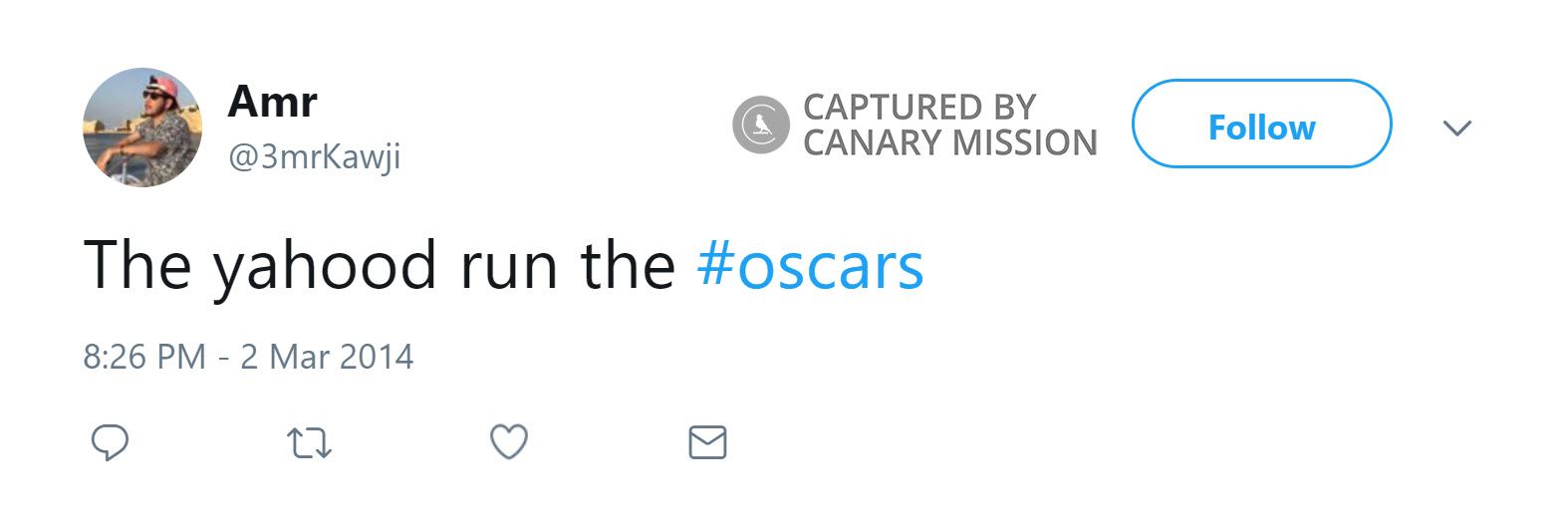Open Amr's profile picture
The width and height of the screenshot is (1568, 528).
click(x=142, y=128)
